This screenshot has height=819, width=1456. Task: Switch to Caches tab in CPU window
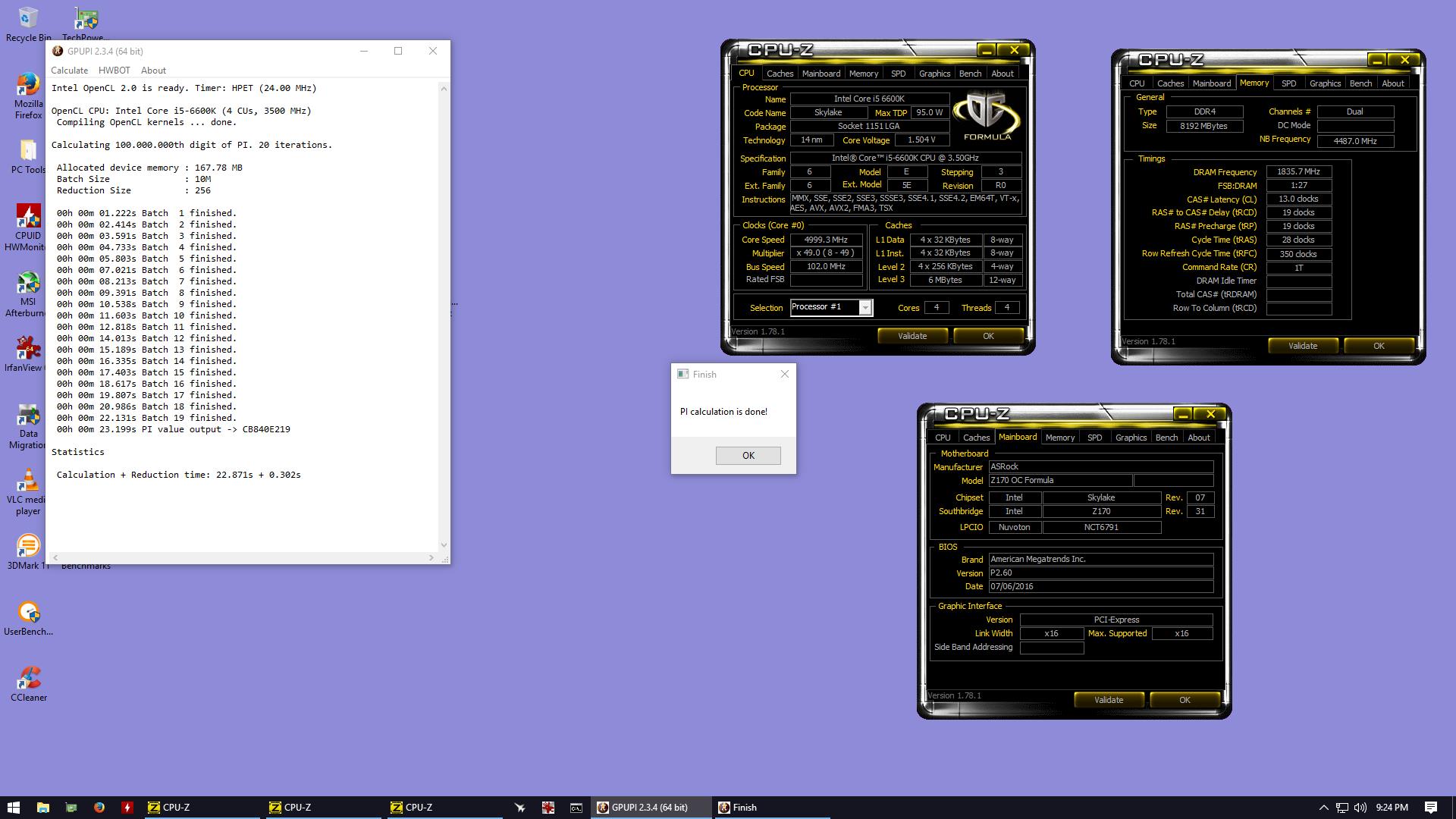coord(780,74)
